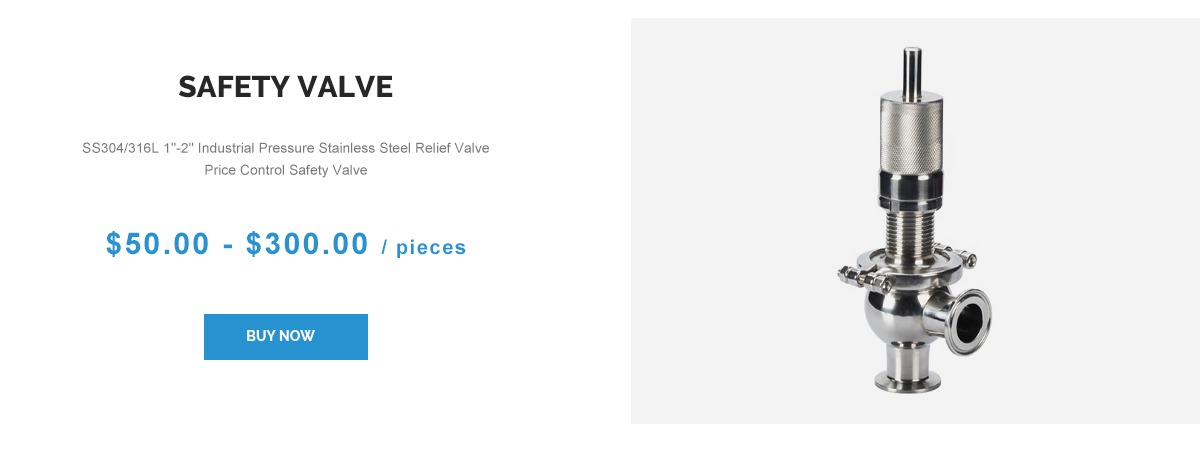Click the $300.00 maximum price
The image size is (1200, 450).
point(307,244)
